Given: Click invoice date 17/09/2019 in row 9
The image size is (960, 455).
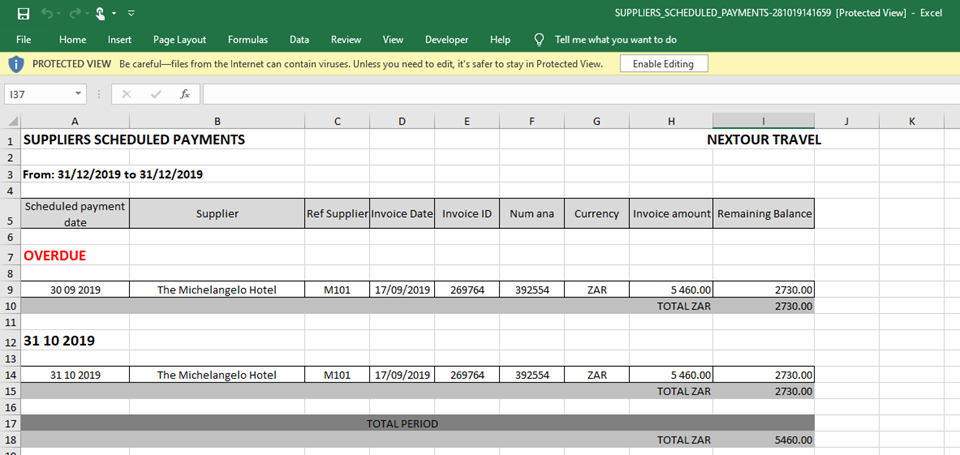Looking at the screenshot, I should click(x=402, y=290).
